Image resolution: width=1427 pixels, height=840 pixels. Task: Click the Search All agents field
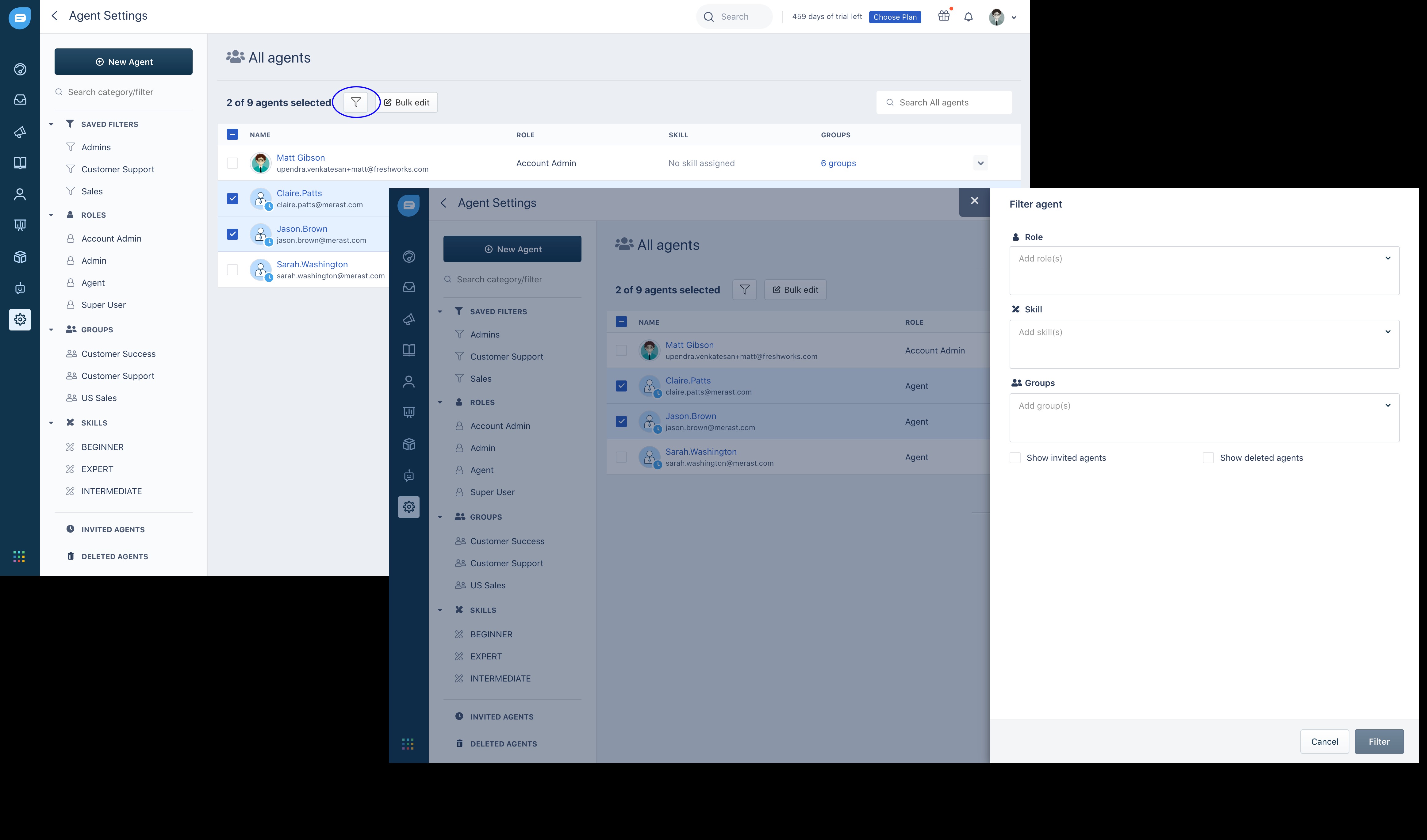point(944,102)
